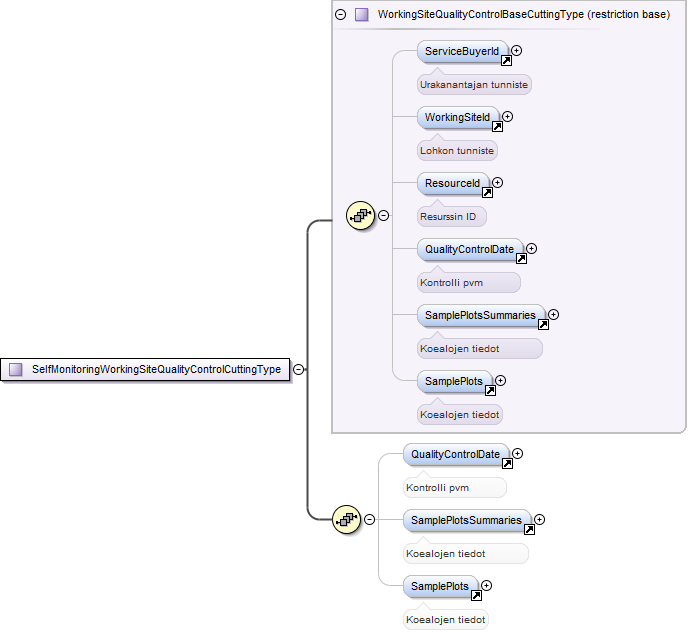Click the reference arrow icon on ResourceId

tap(487, 193)
